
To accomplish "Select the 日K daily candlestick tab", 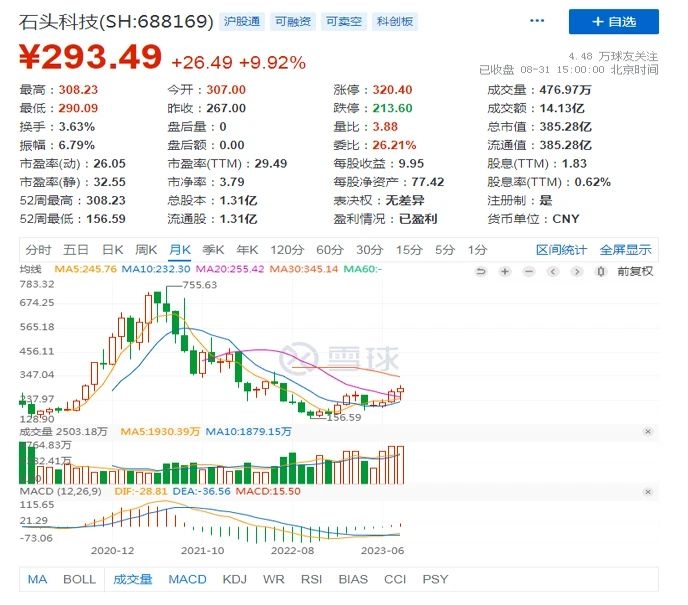I will (x=112, y=250).
